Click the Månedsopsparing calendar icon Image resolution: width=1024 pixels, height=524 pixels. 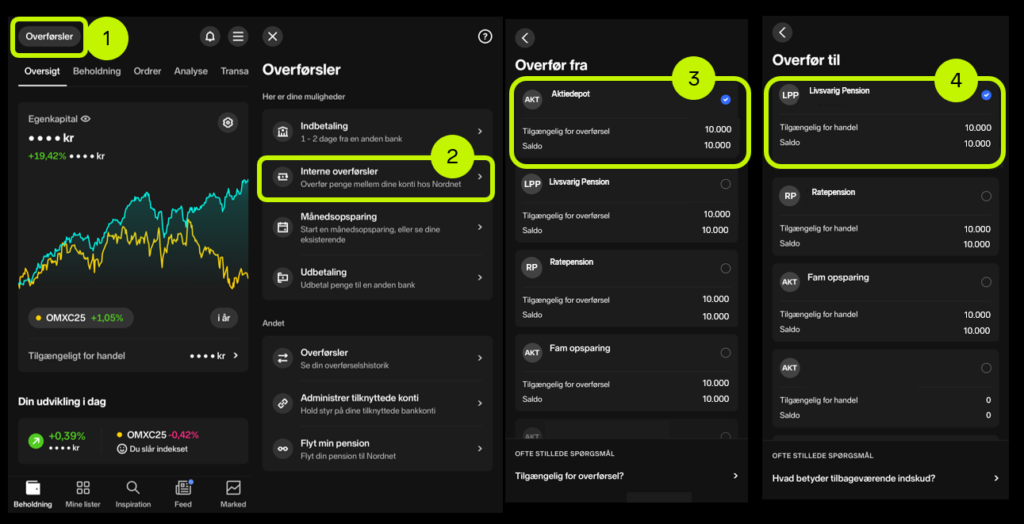click(283, 227)
